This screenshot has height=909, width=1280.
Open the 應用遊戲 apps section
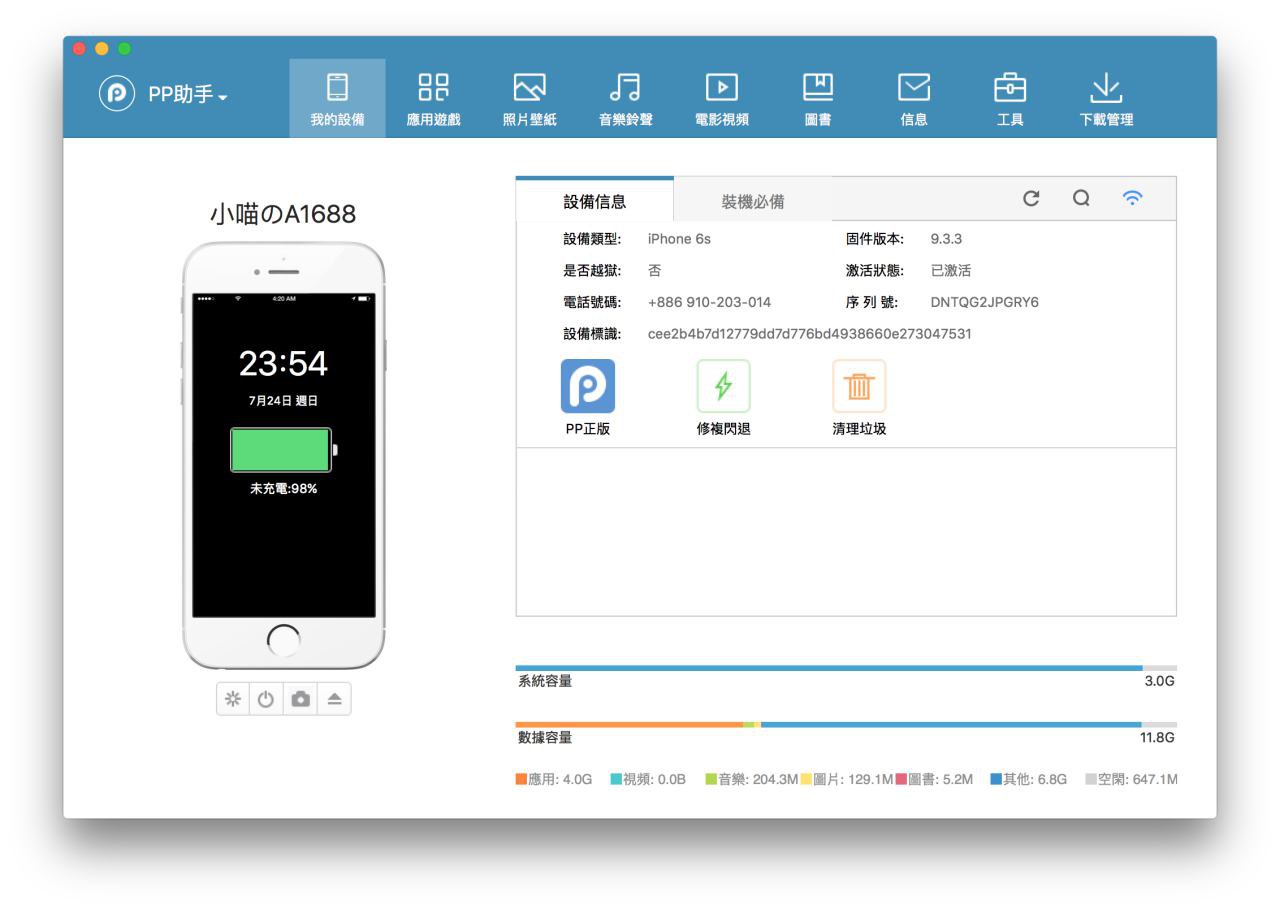(433, 99)
